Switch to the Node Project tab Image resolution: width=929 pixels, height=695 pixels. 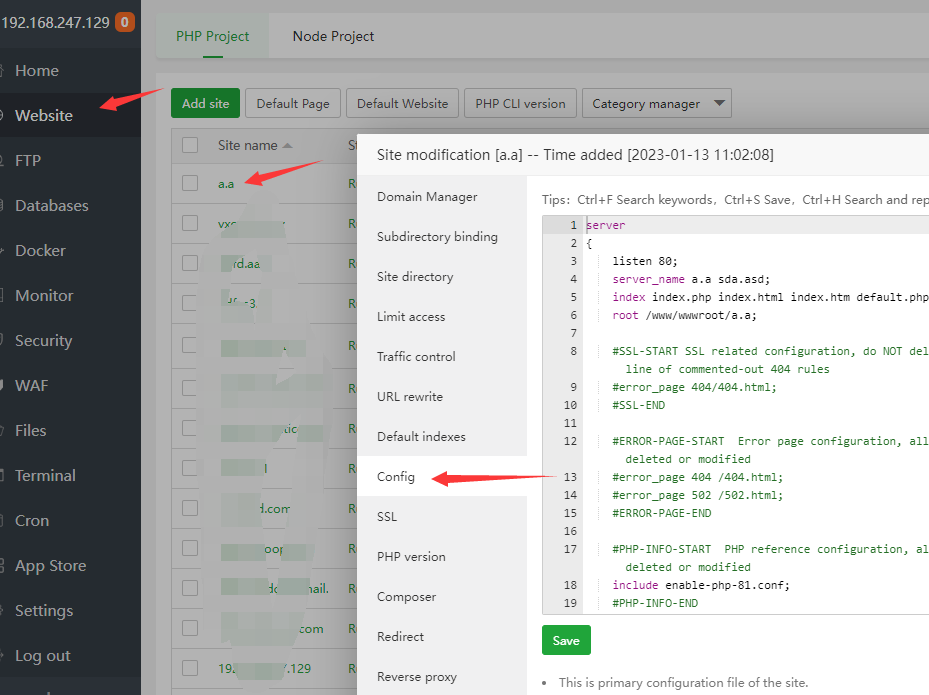click(333, 35)
